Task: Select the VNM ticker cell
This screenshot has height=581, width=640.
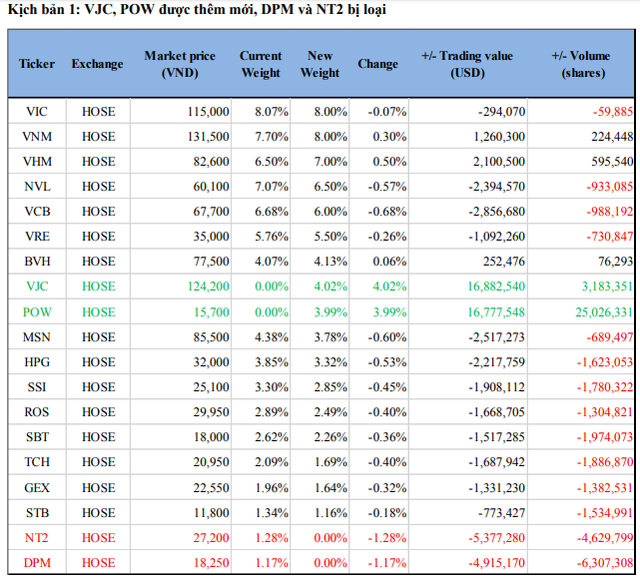Action: pyautogui.click(x=37, y=136)
